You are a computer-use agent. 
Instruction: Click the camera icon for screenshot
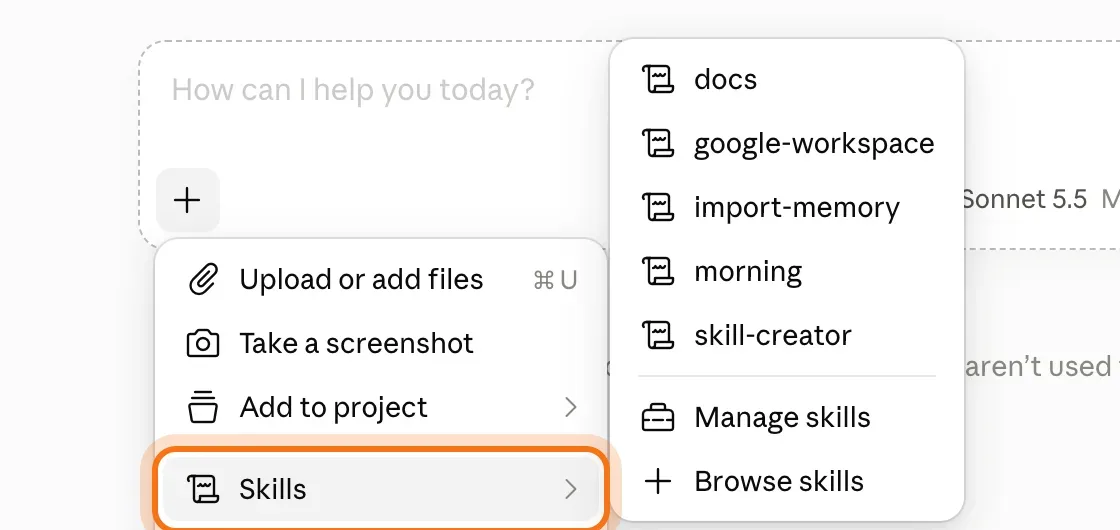[x=202, y=344]
